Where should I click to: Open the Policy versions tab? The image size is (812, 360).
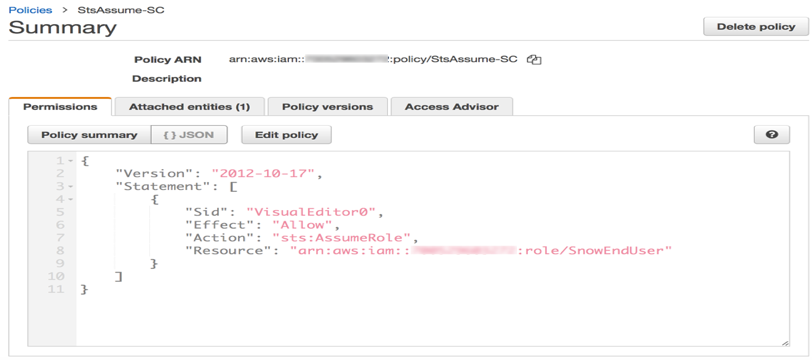pyautogui.click(x=327, y=107)
